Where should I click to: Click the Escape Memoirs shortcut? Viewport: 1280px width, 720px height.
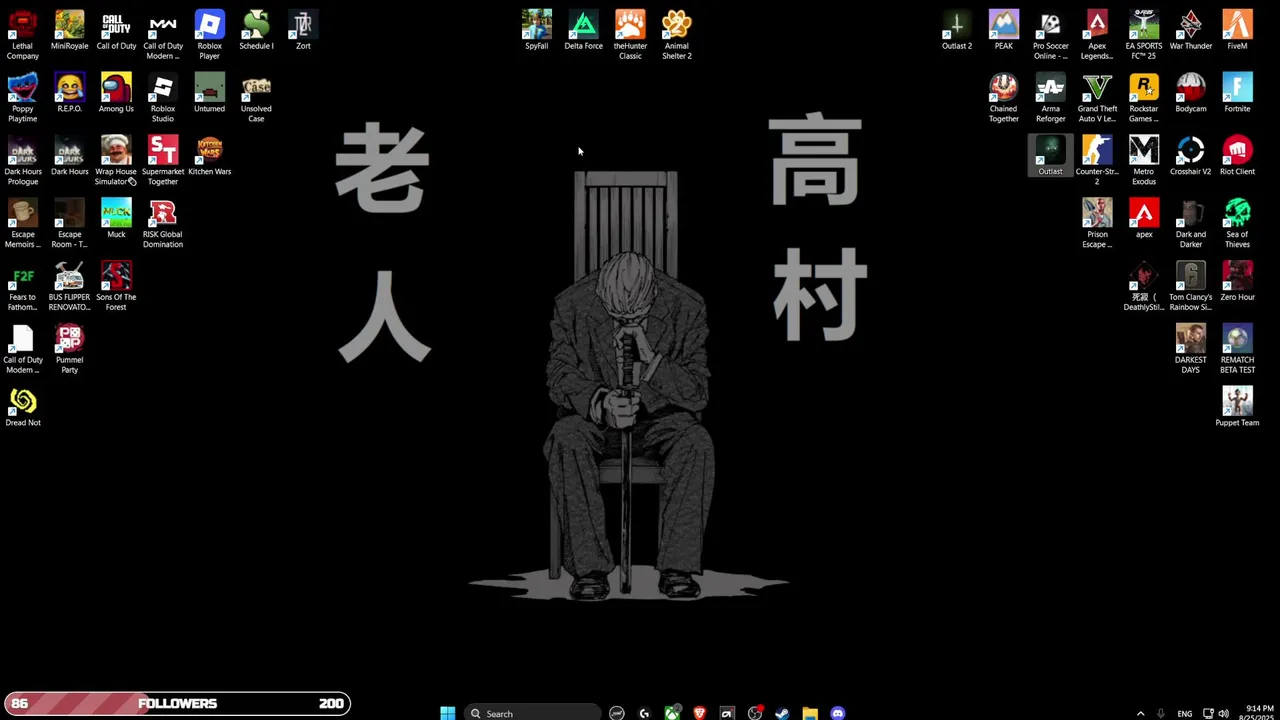click(x=23, y=224)
